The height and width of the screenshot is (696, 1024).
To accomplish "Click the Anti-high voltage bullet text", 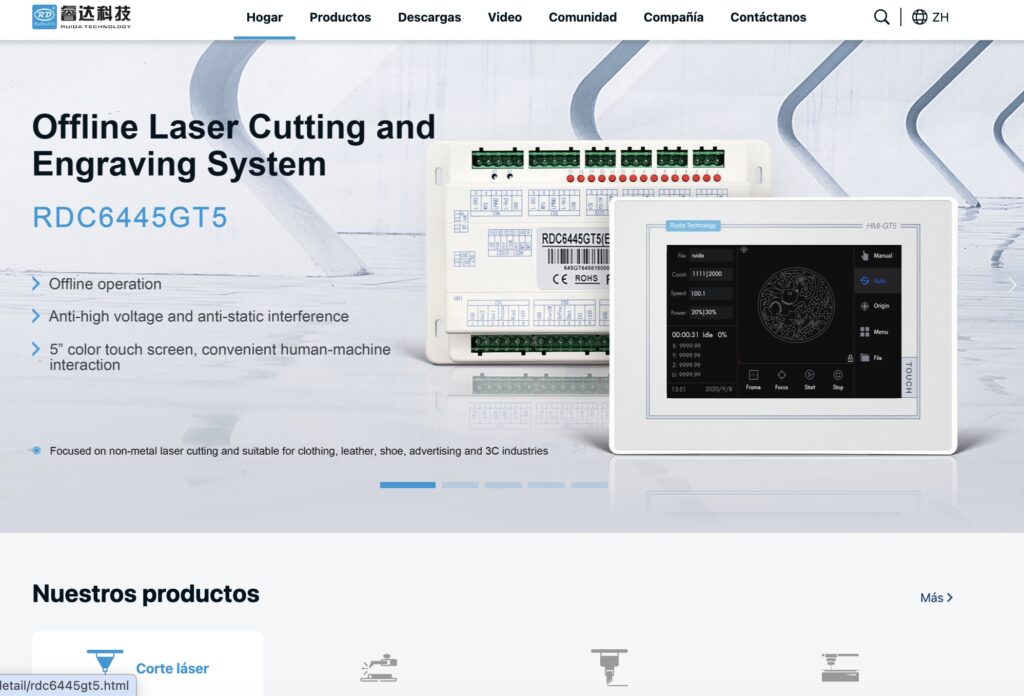I will [199, 317].
